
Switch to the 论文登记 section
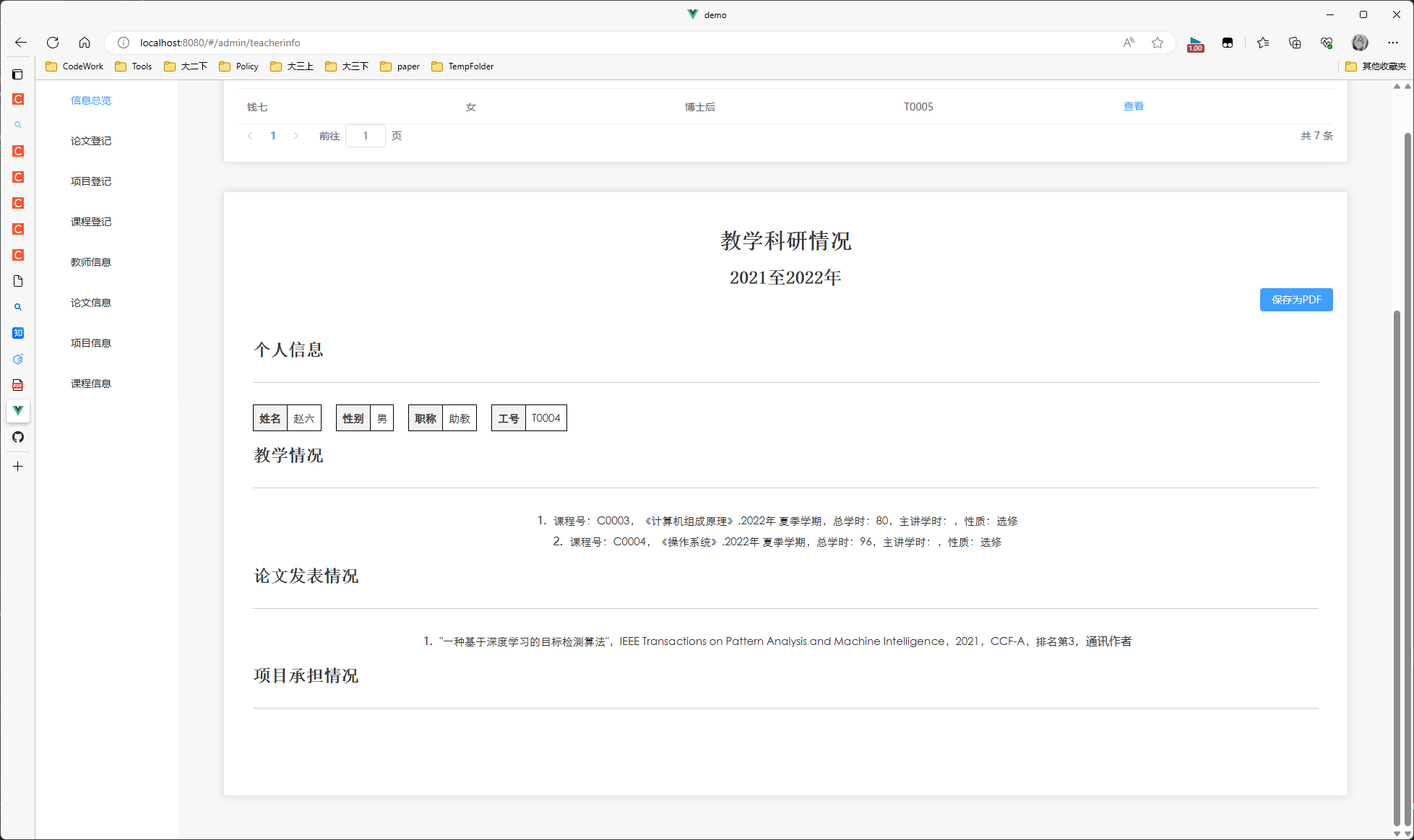[91, 140]
